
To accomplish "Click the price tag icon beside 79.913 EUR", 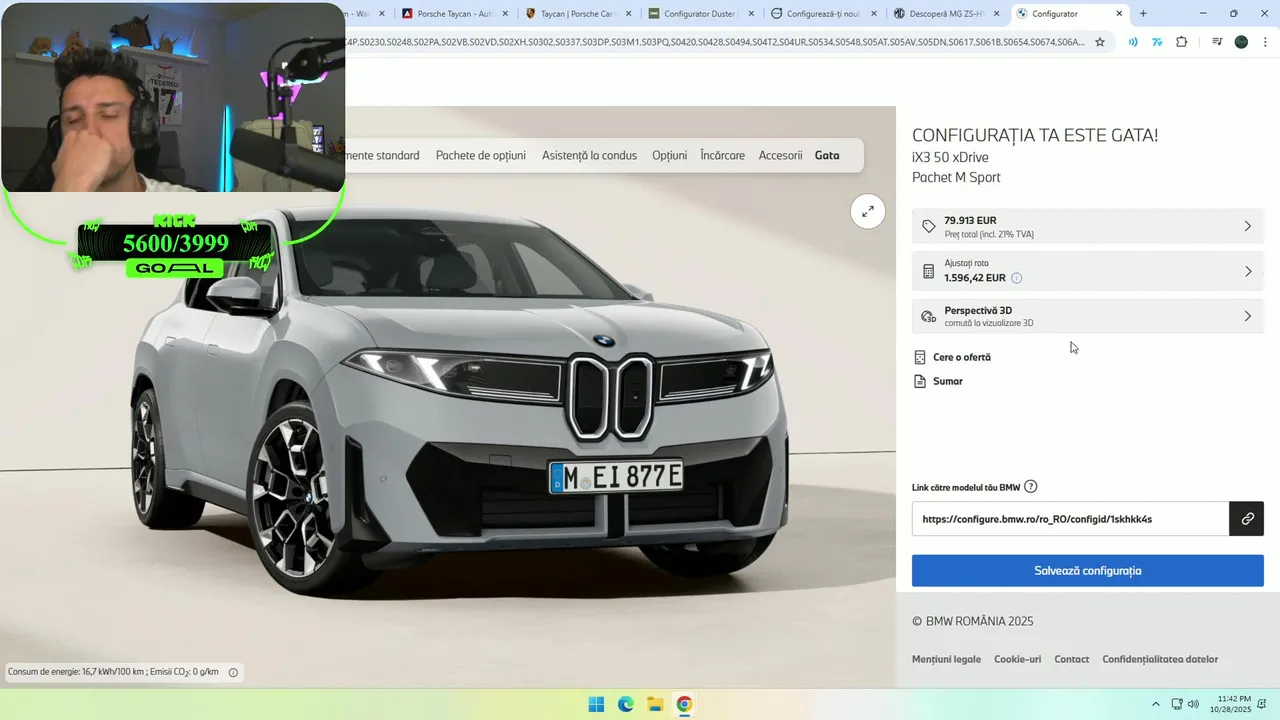I will [928, 227].
